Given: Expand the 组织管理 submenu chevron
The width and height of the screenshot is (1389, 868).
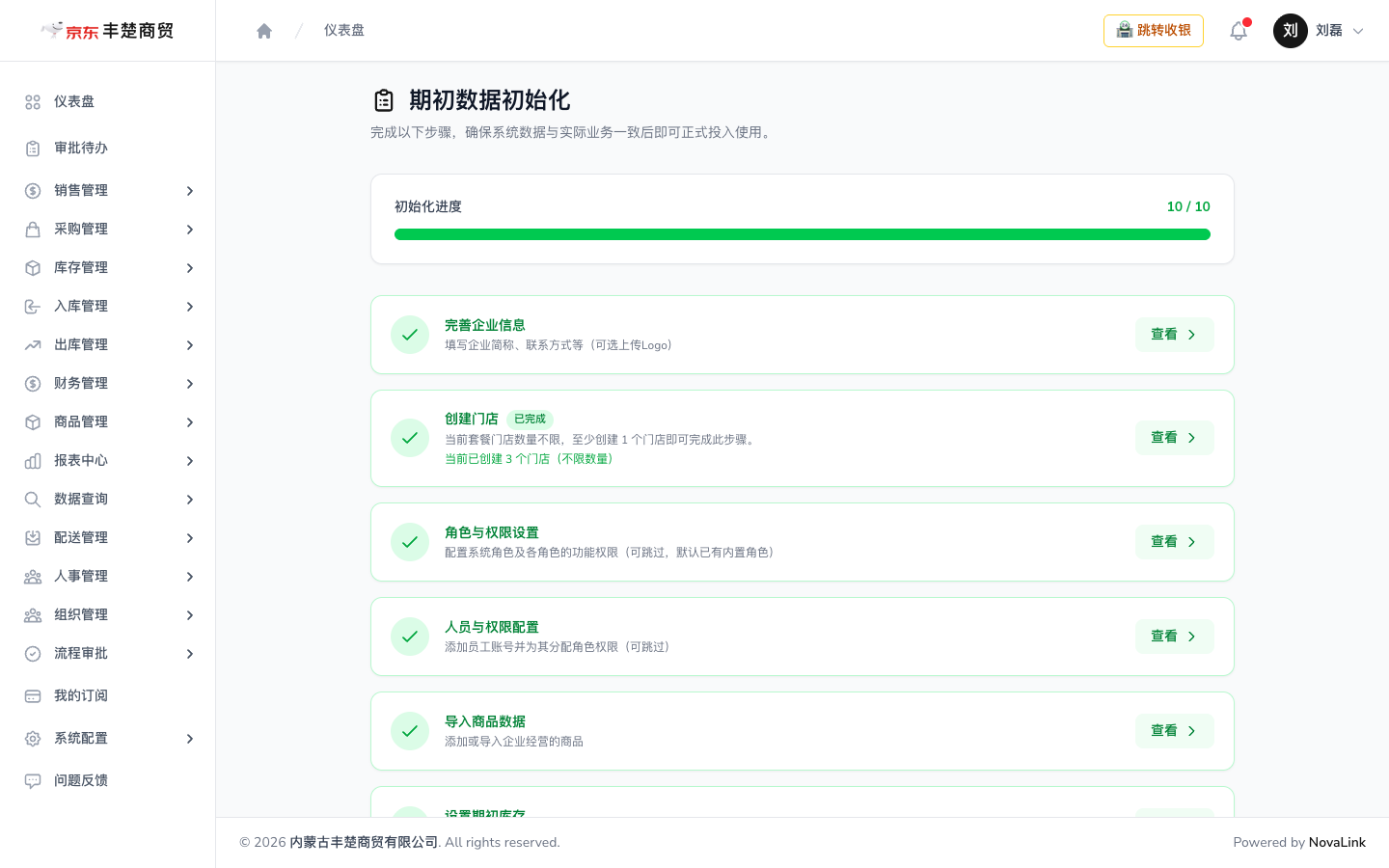Looking at the screenshot, I should (190, 615).
